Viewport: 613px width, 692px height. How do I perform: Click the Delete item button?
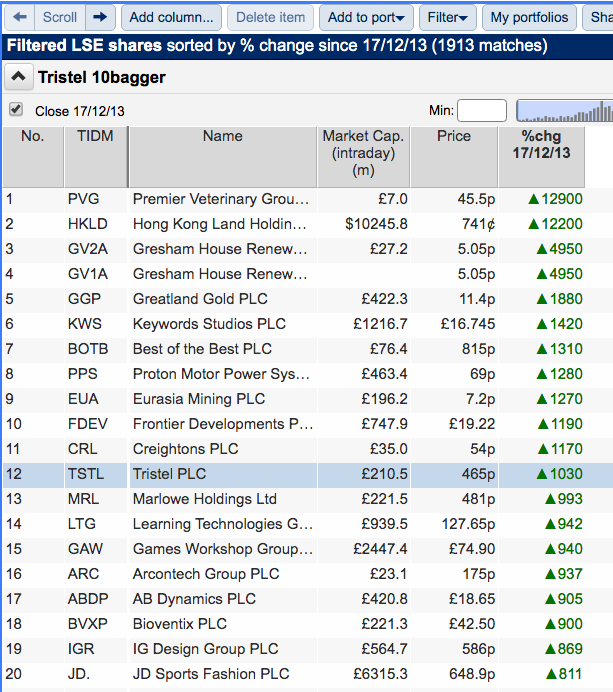pyautogui.click(x=270, y=17)
